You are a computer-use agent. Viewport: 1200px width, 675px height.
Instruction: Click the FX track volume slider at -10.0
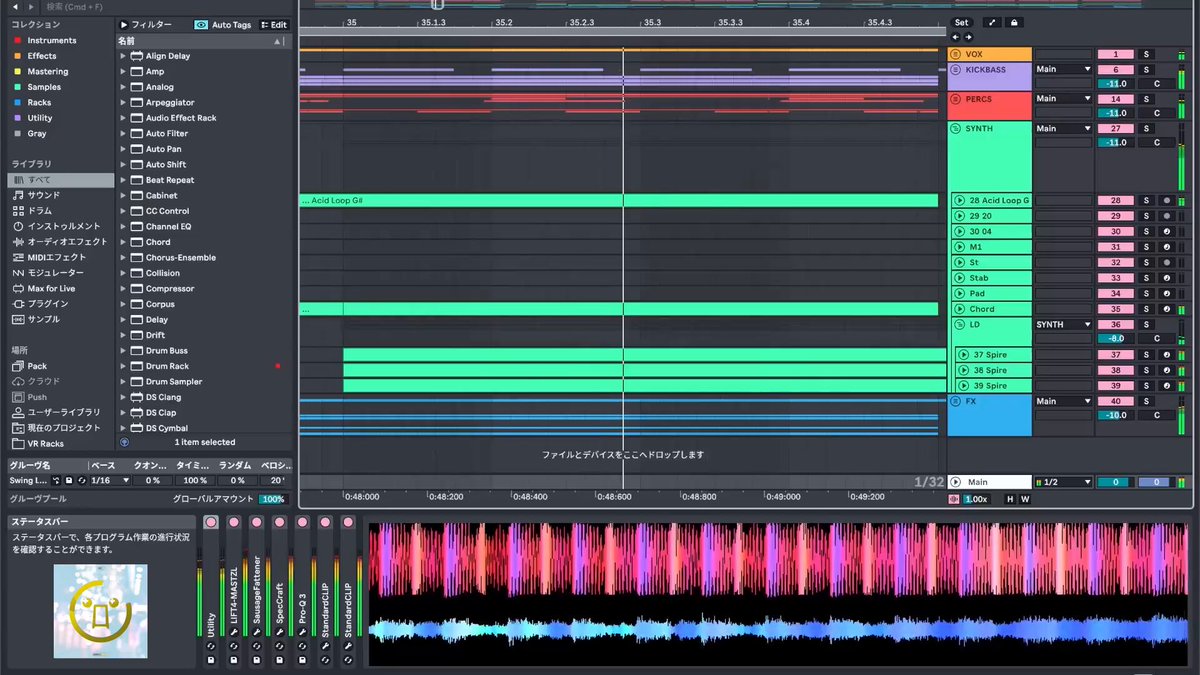point(1115,415)
